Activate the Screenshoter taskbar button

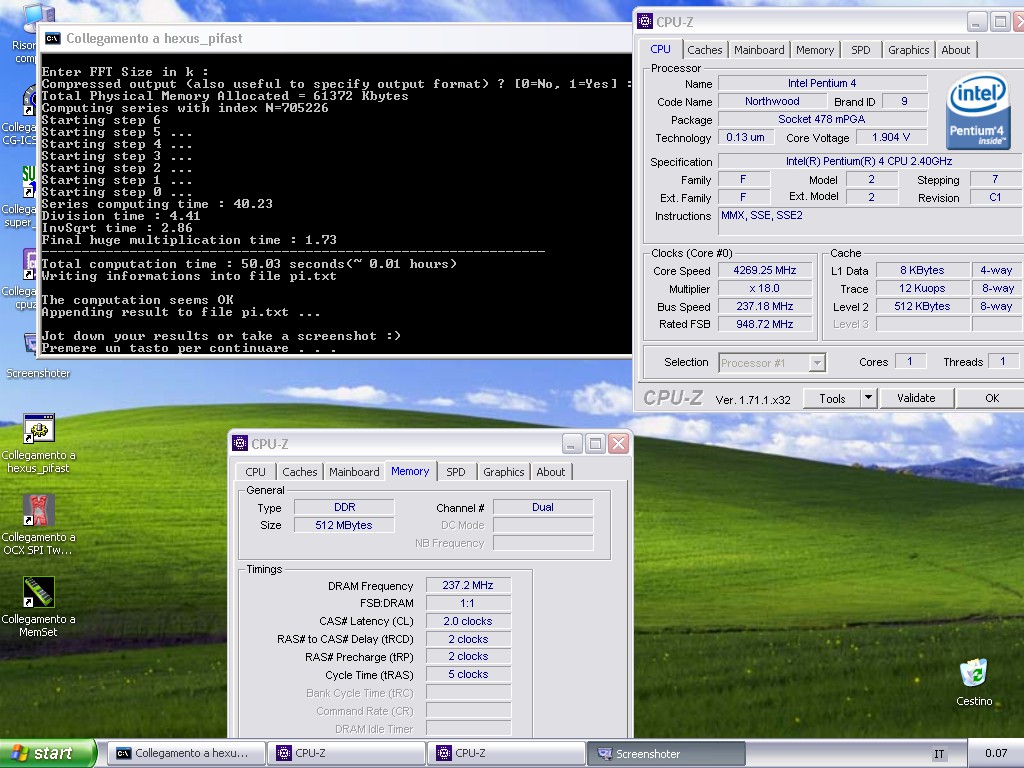point(666,753)
